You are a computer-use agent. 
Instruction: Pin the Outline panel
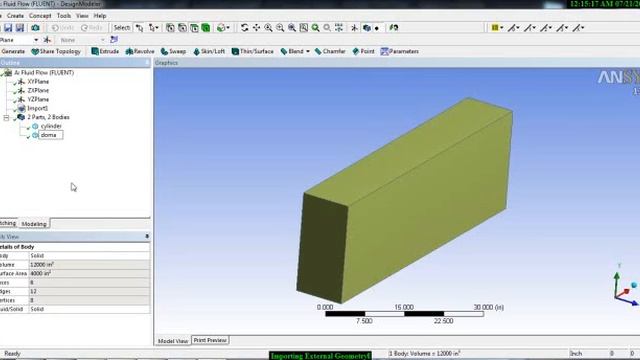coord(147,62)
